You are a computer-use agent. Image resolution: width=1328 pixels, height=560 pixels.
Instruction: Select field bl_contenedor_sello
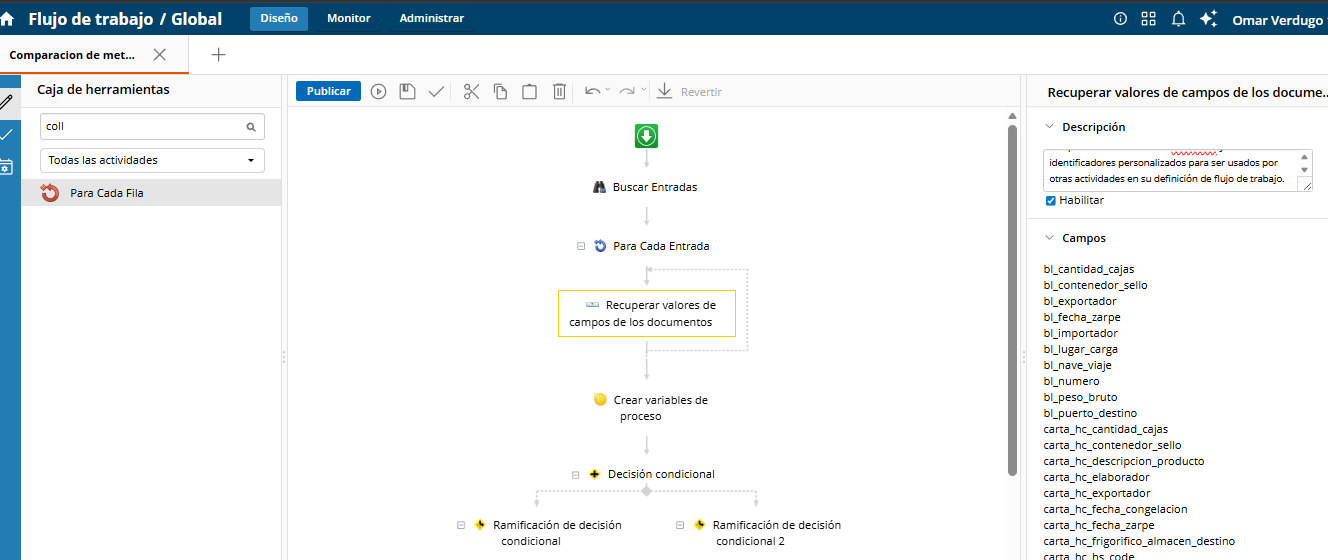[1096, 285]
